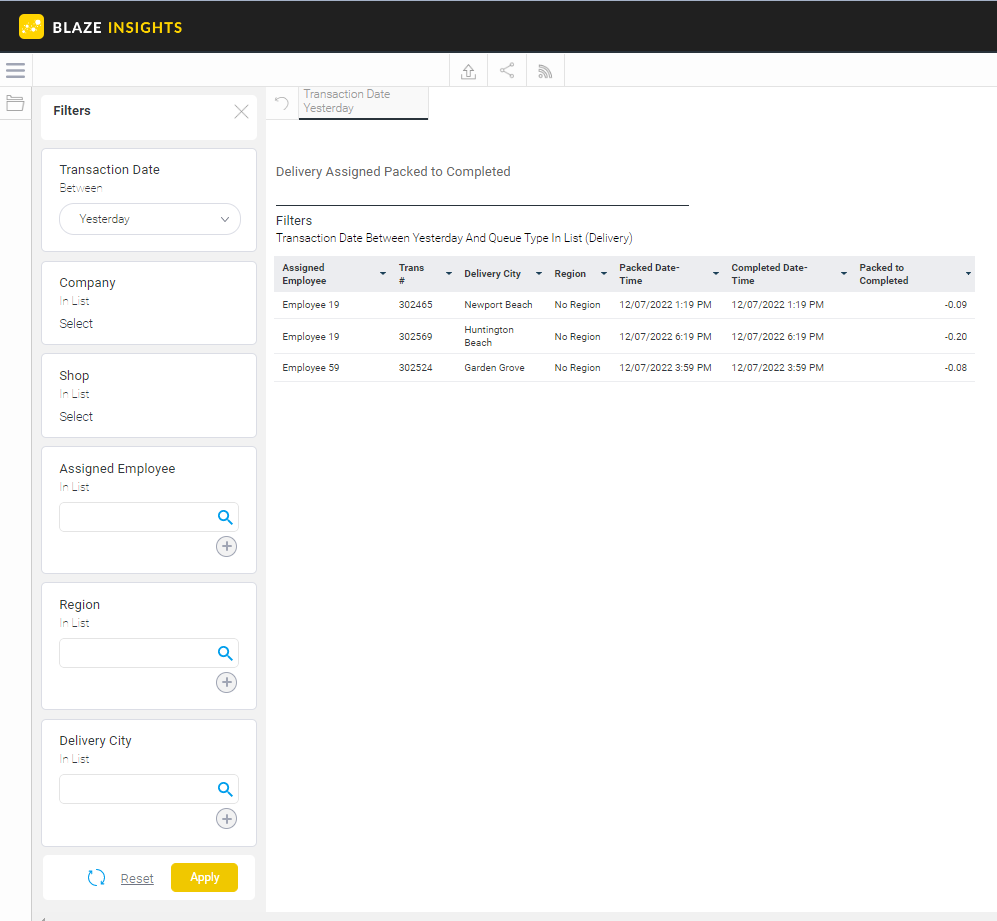Click the Garden Grove cell
The width and height of the screenshot is (997, 921).
click(494, 368)
